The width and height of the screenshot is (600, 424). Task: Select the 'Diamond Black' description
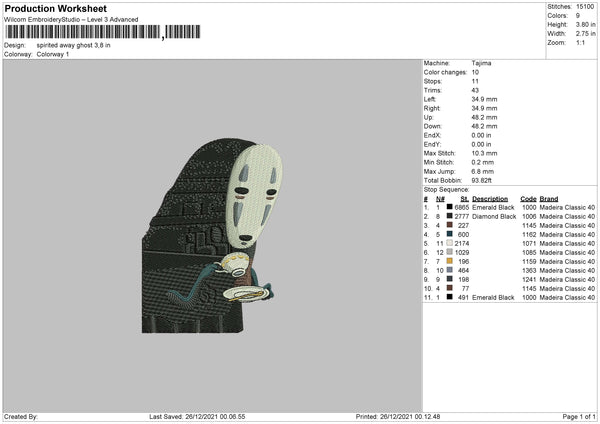tap(494, 217)
